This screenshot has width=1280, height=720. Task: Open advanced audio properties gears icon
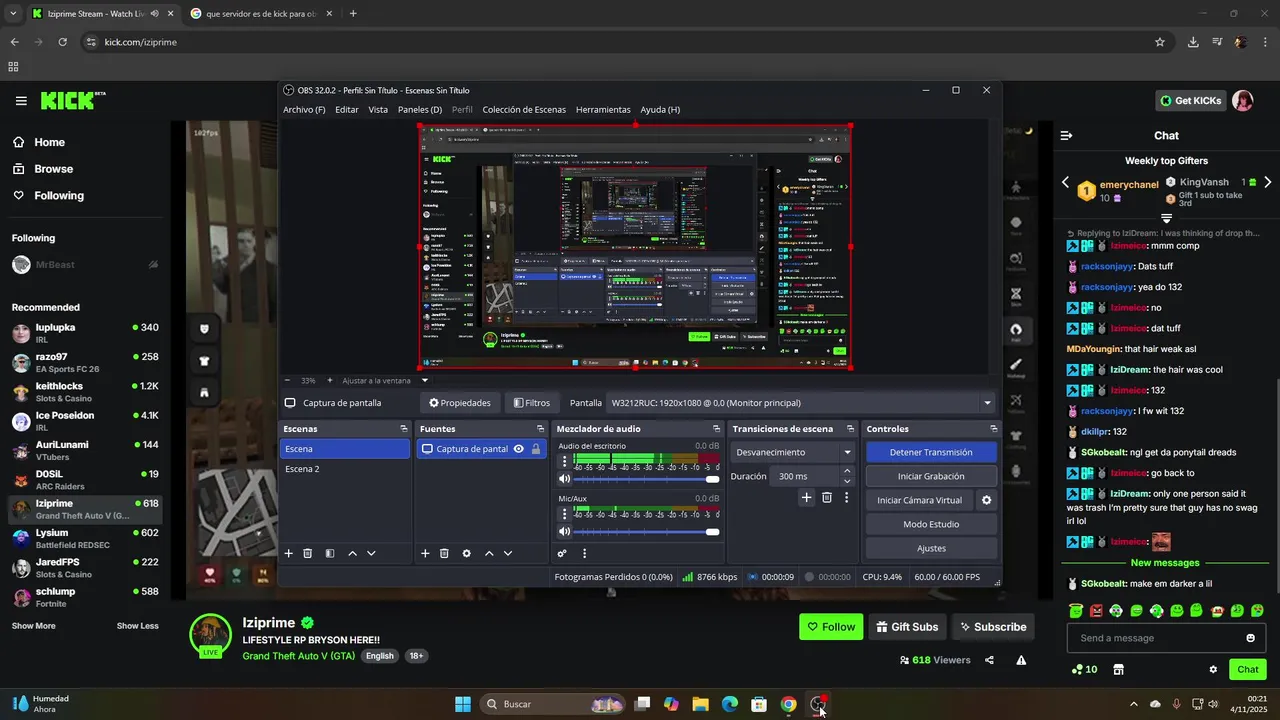coord(562,553)
